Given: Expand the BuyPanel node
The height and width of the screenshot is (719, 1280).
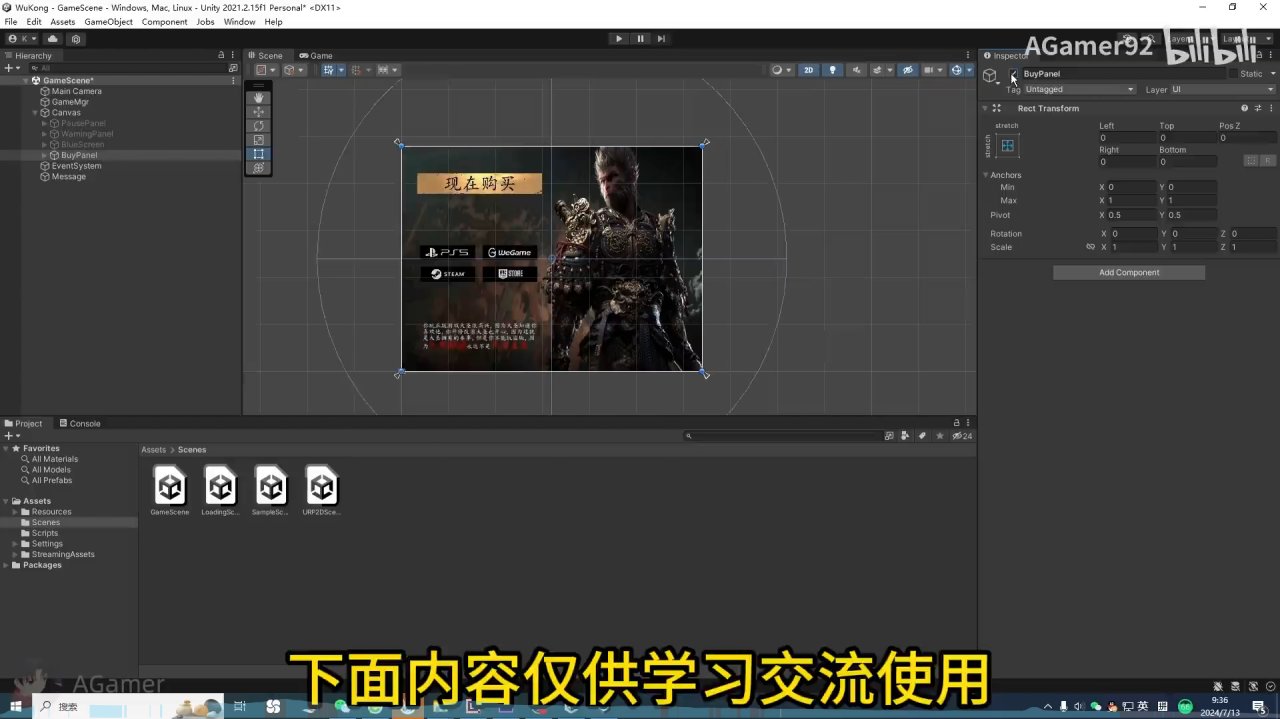Looking at the screenshot, I should point(44,156).
